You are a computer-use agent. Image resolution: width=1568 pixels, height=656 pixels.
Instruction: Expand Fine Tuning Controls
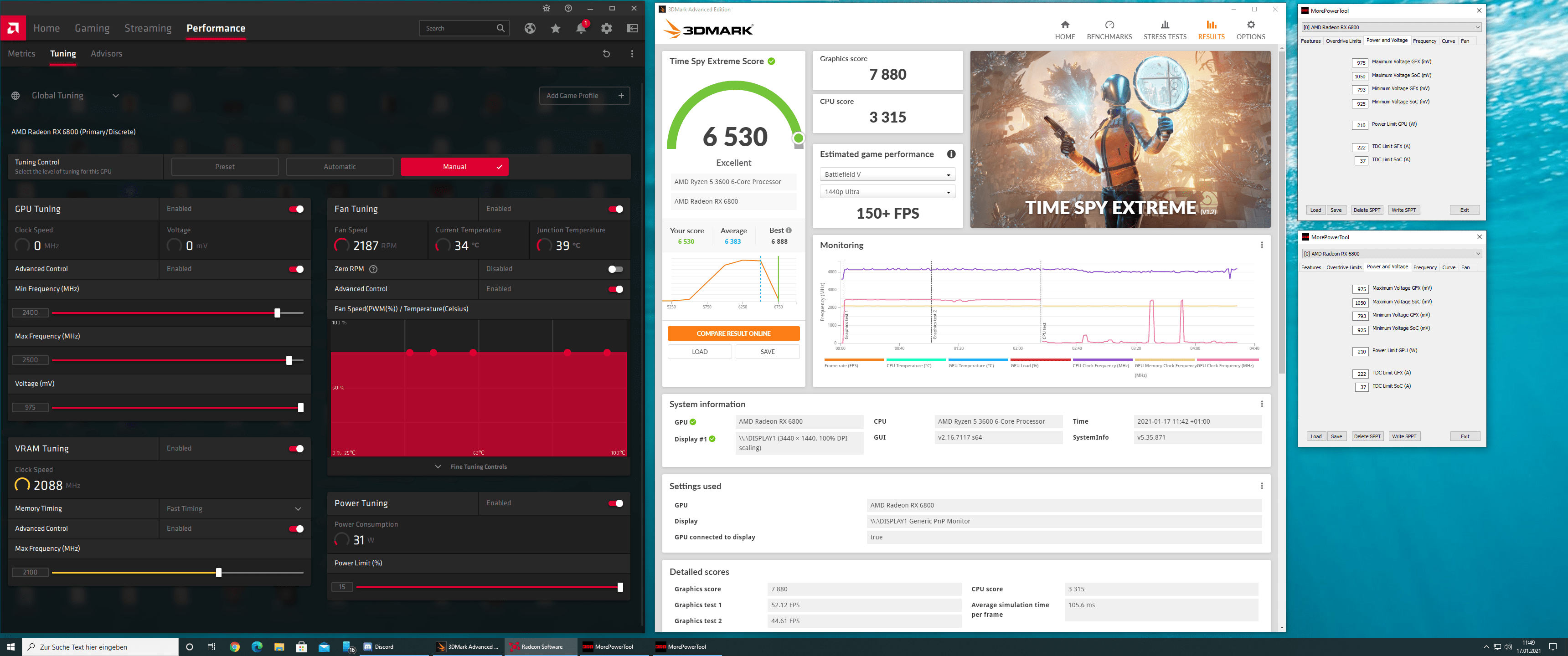click(x=479, y=467)
